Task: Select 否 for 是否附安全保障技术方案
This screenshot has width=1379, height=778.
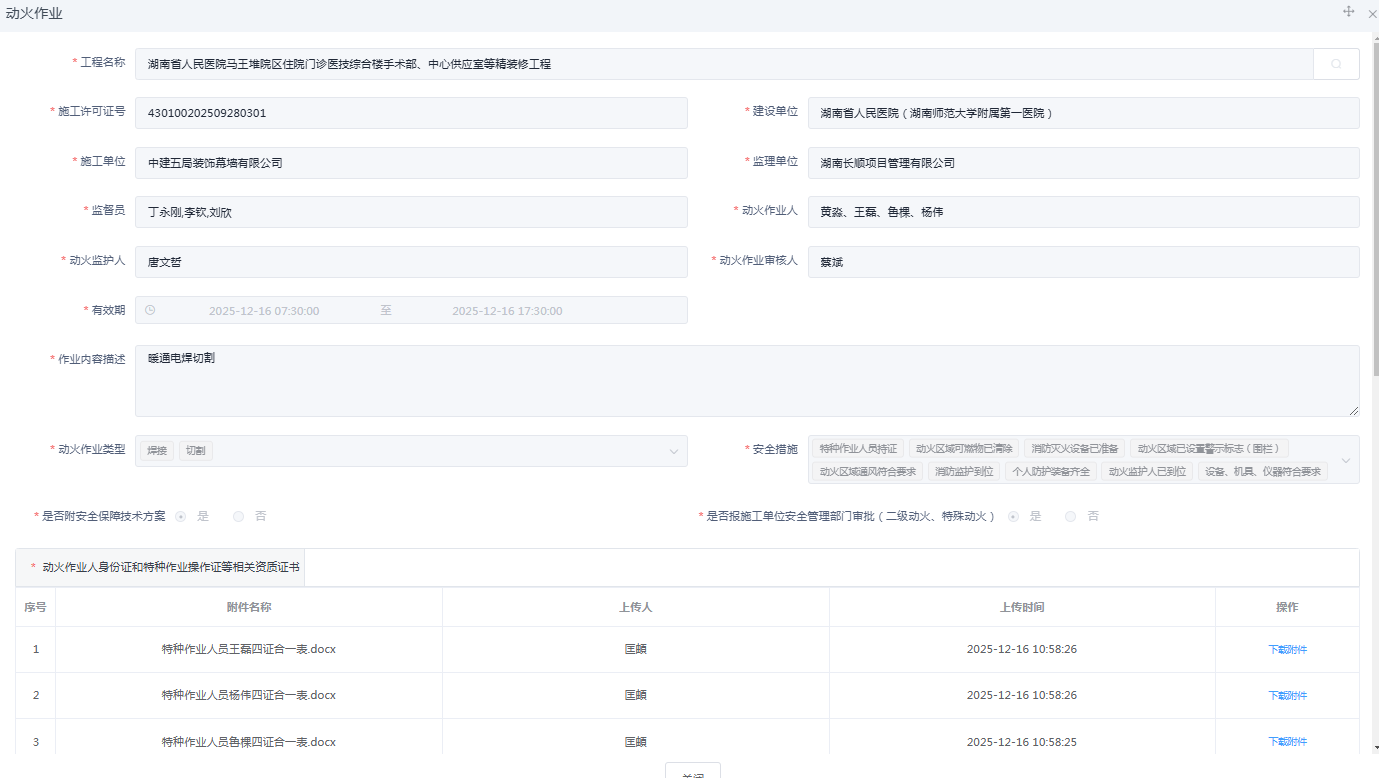Action: [x=239, y=516]
